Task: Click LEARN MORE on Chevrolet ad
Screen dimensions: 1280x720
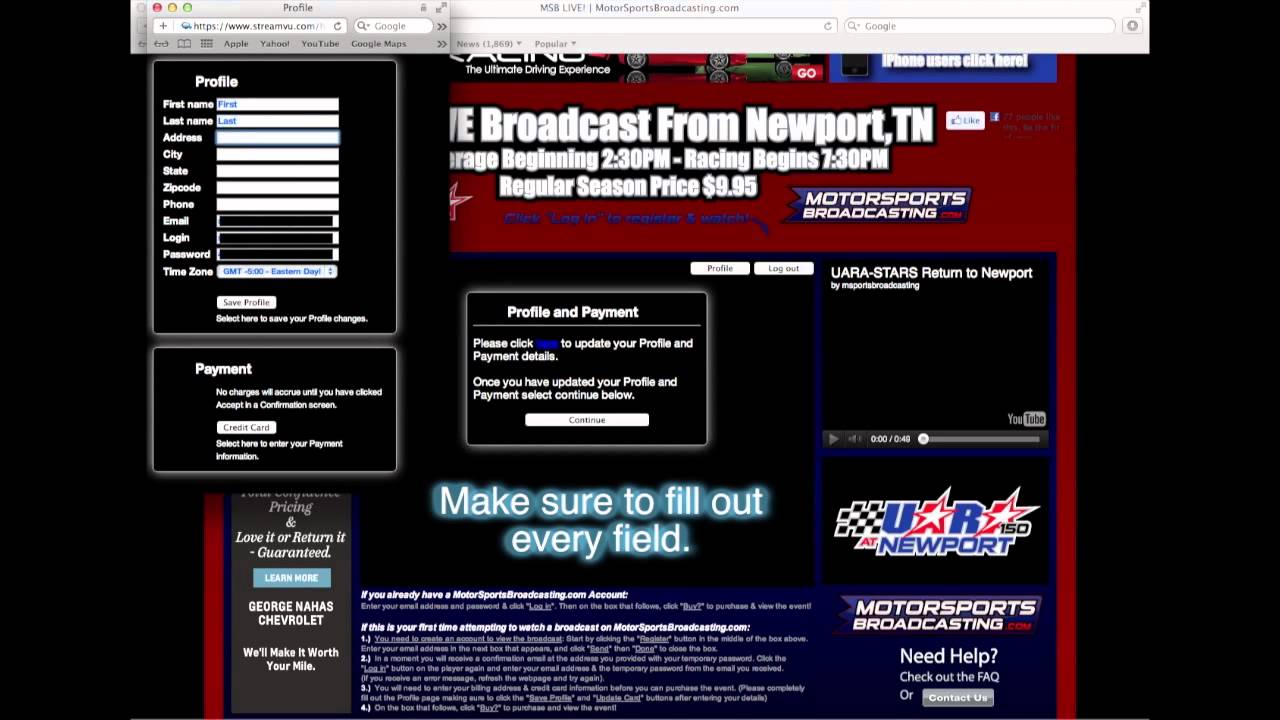Action: tap(291, 578)
